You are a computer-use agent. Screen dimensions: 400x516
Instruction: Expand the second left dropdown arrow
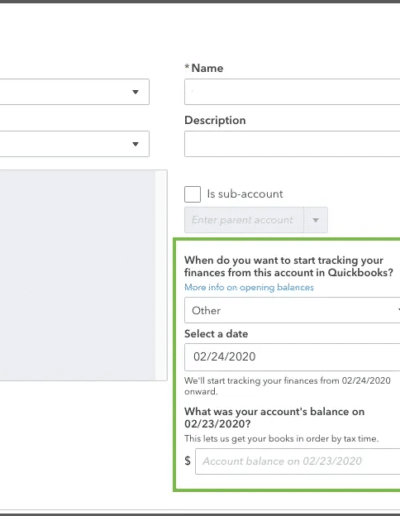click(135, 144)
